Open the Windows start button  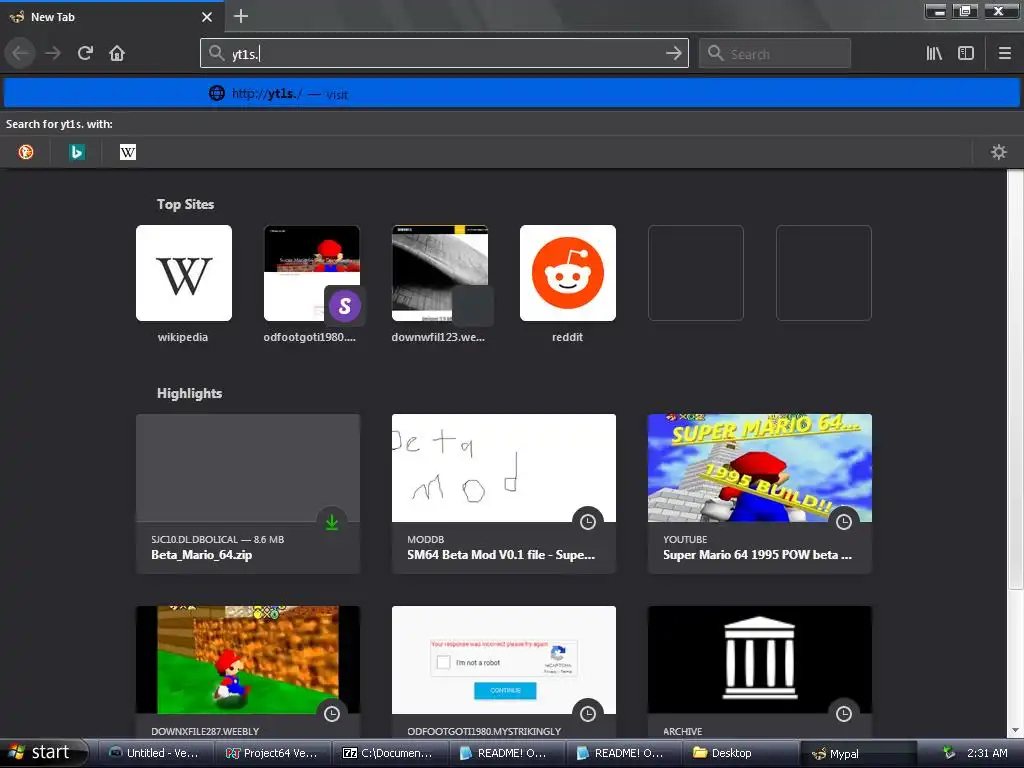tap(43, 752)
